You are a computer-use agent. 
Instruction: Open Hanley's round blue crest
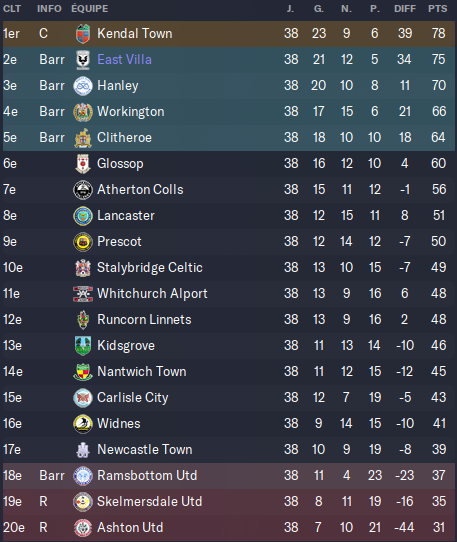[83, 86]
